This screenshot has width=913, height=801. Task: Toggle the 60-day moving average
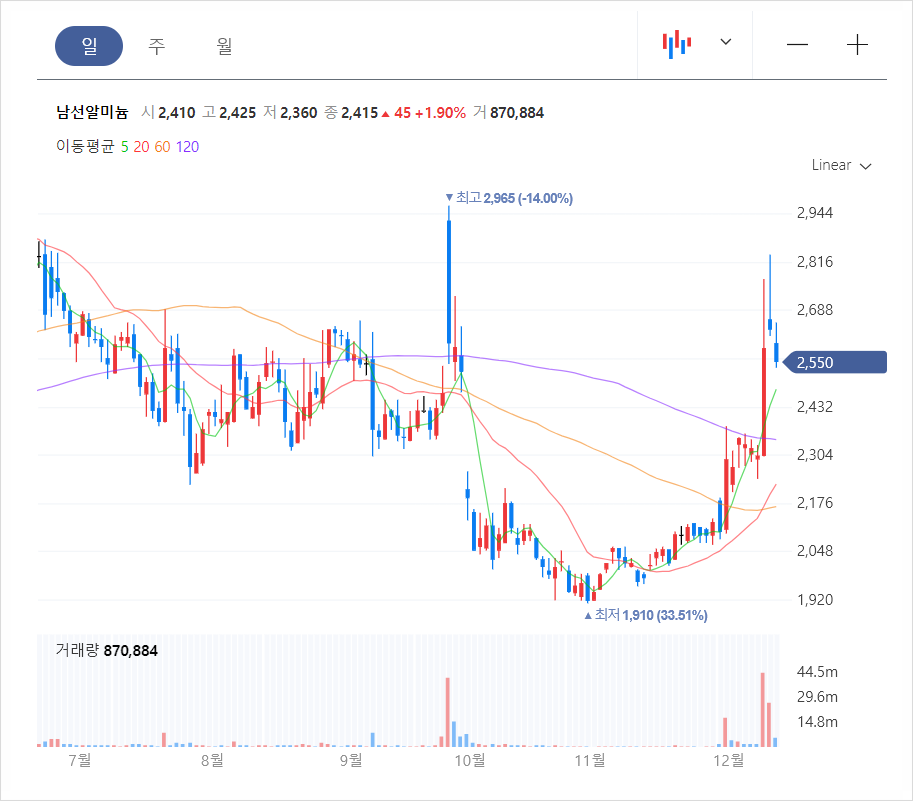pos(162,147)
